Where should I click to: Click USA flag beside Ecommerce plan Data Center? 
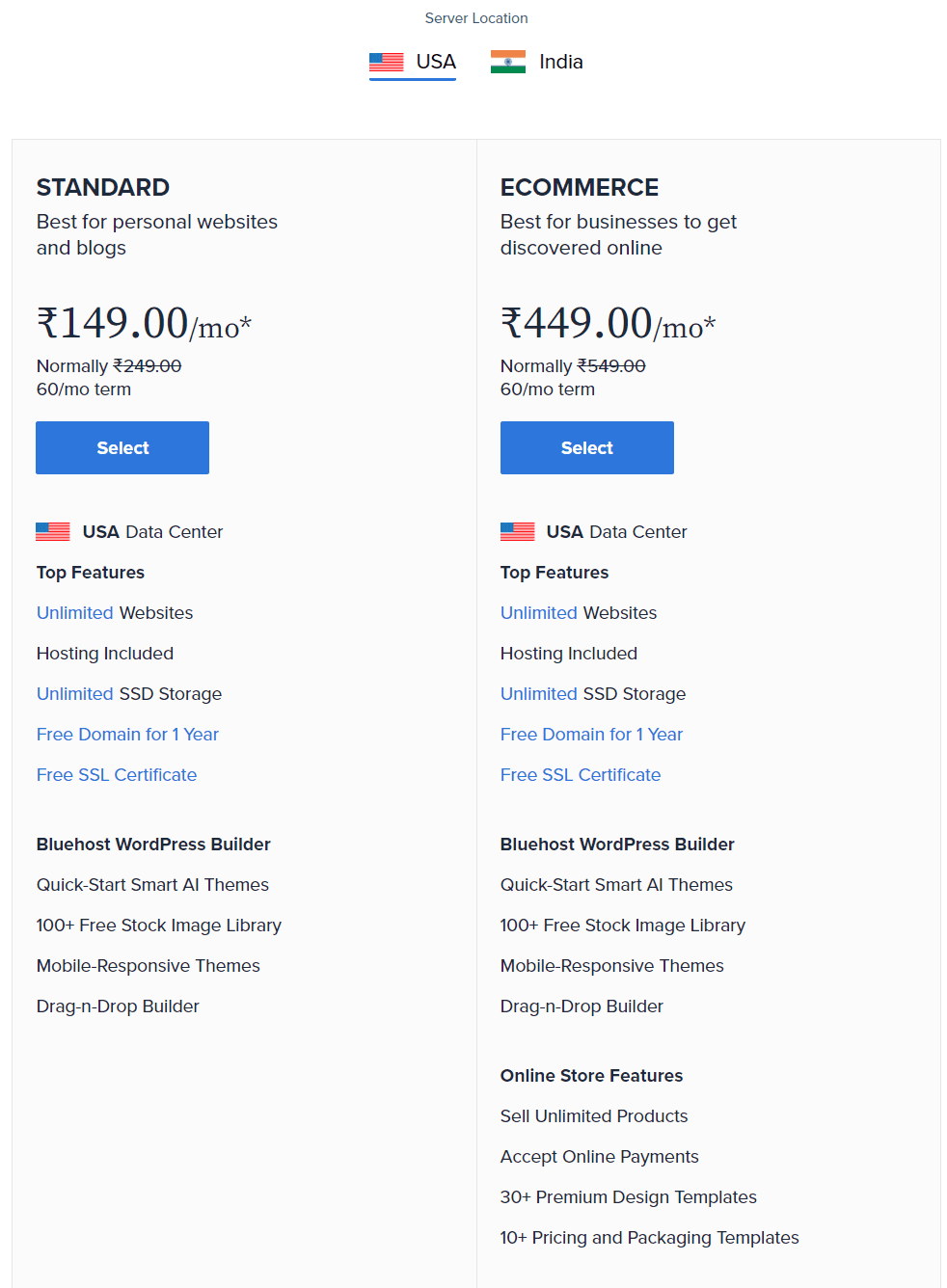518,531
